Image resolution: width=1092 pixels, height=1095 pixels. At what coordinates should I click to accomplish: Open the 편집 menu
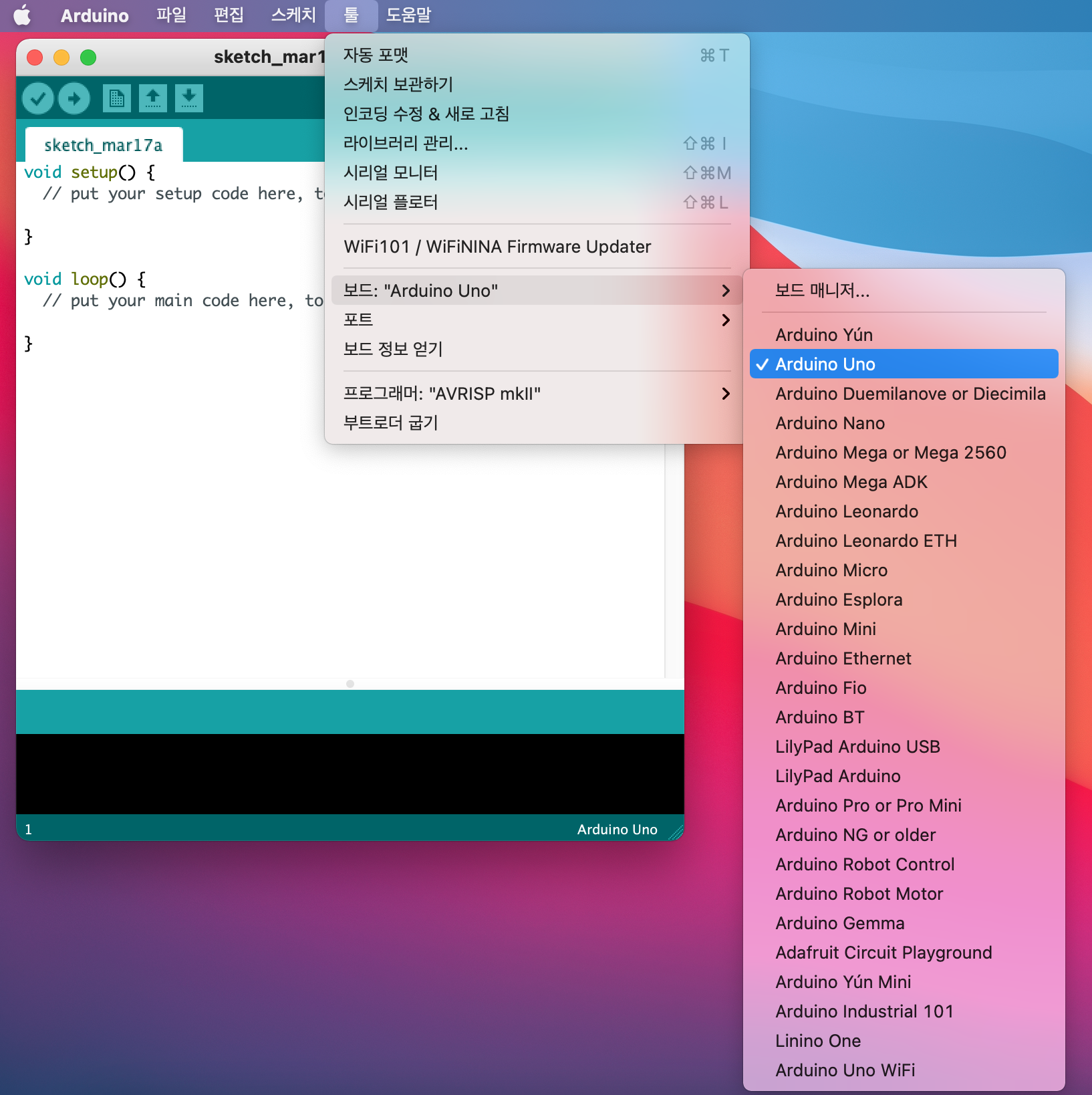pyautogui.click(x=229, y=15)
